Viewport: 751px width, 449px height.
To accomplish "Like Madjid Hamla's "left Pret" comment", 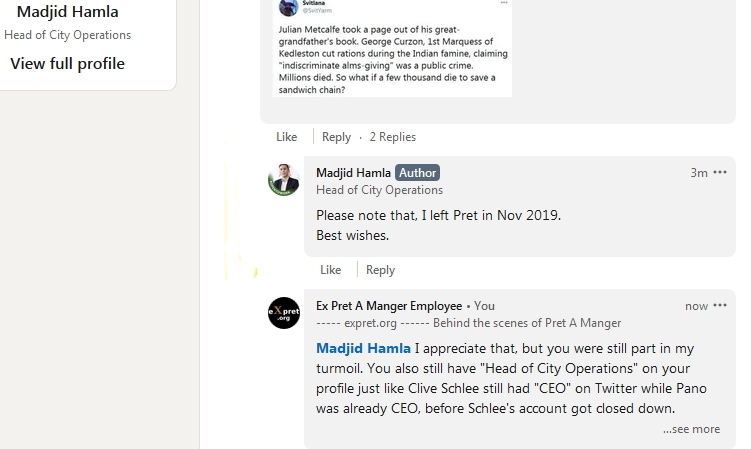I will (331, 270).
